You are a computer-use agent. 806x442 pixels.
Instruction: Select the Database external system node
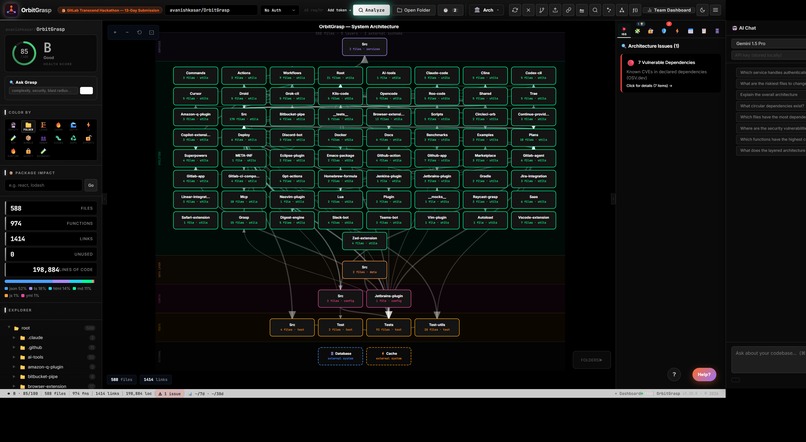(340, 356)
